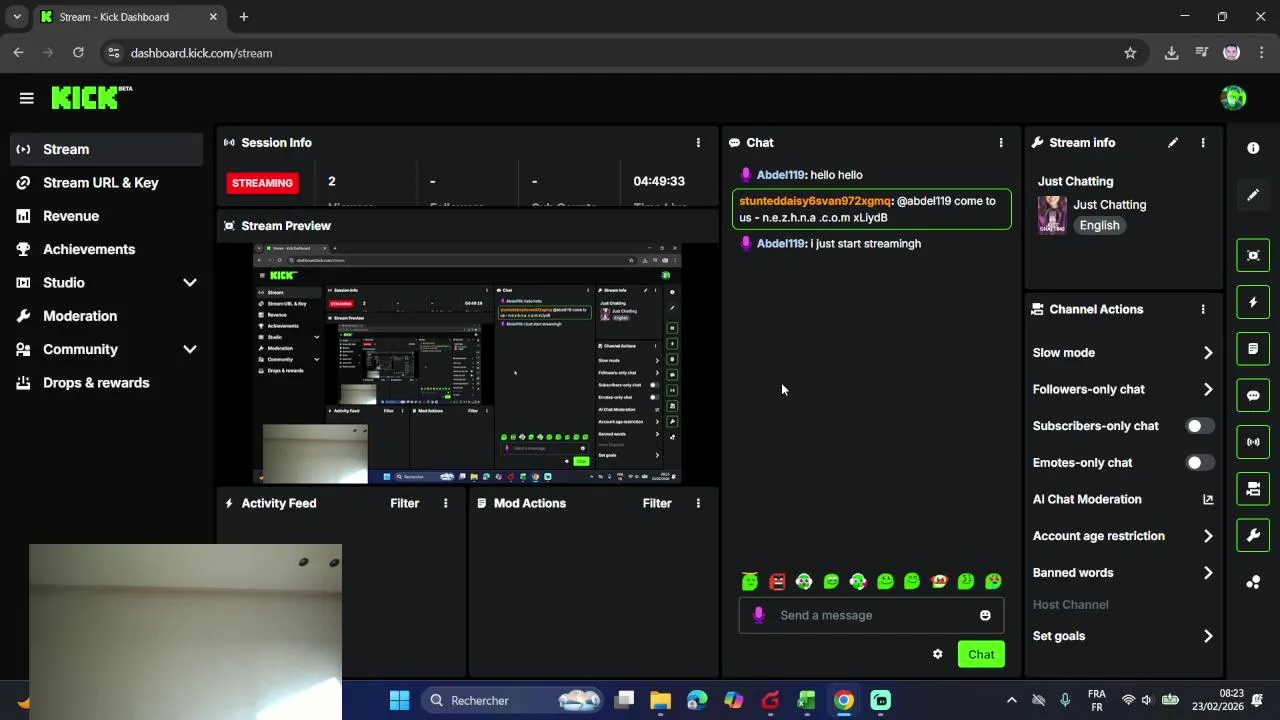Open File Explorer from the taskbar
The height and width of the screenshot is (720, 1280).
pos(660,700)
